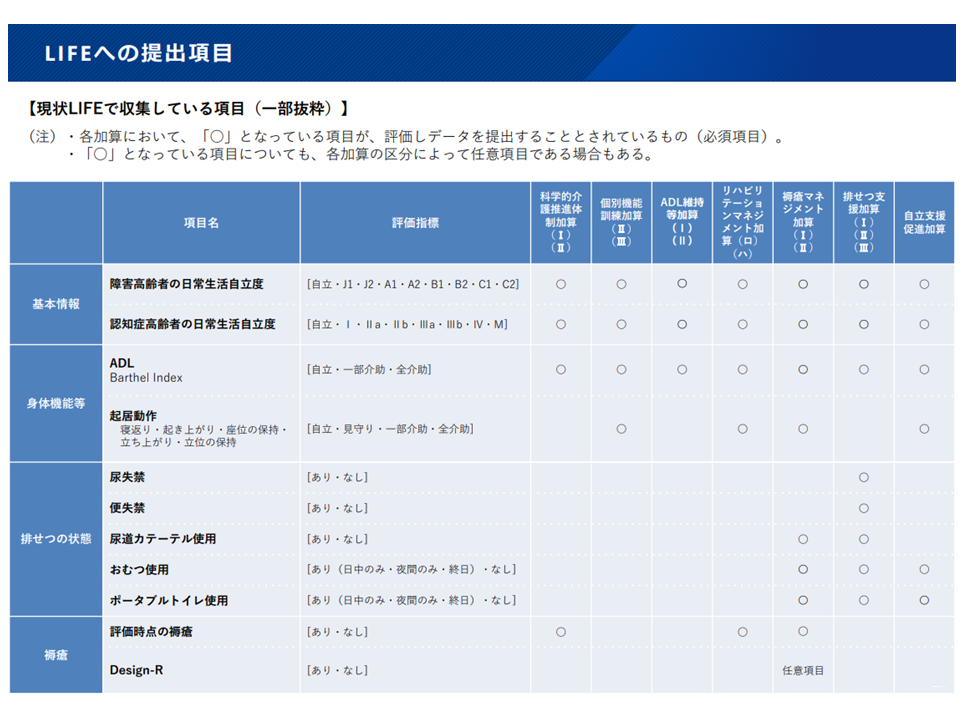Image resolution: width=960 pixels, height=720 pixels.
Task: Select the '評価指標' column header
Action: click(415, 223)
